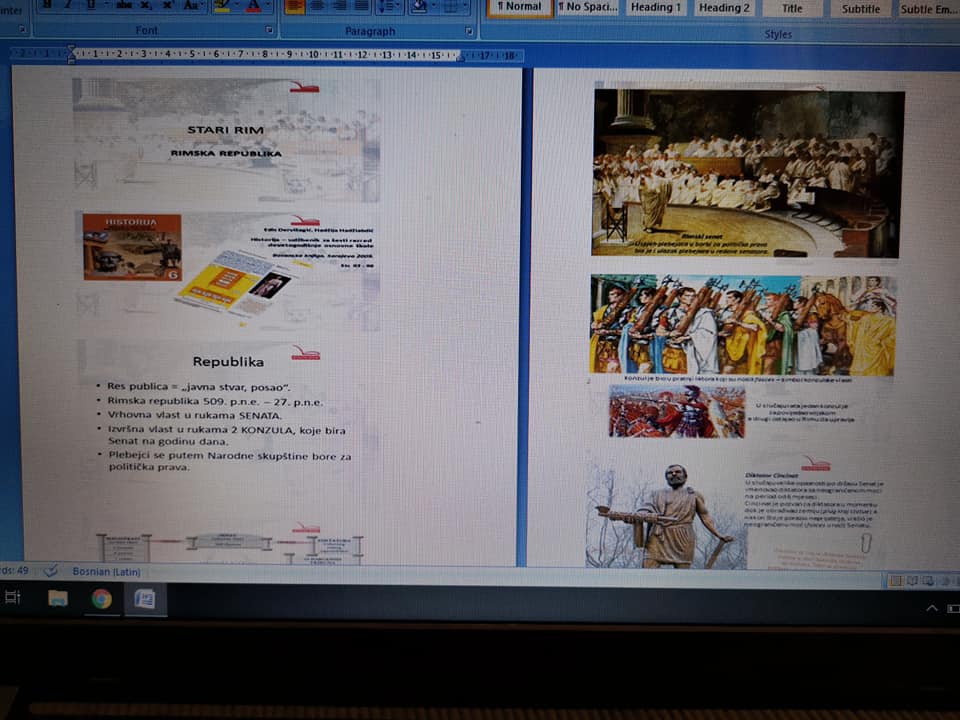Select the HISTORIJA textbook cover image

point(132,247)
